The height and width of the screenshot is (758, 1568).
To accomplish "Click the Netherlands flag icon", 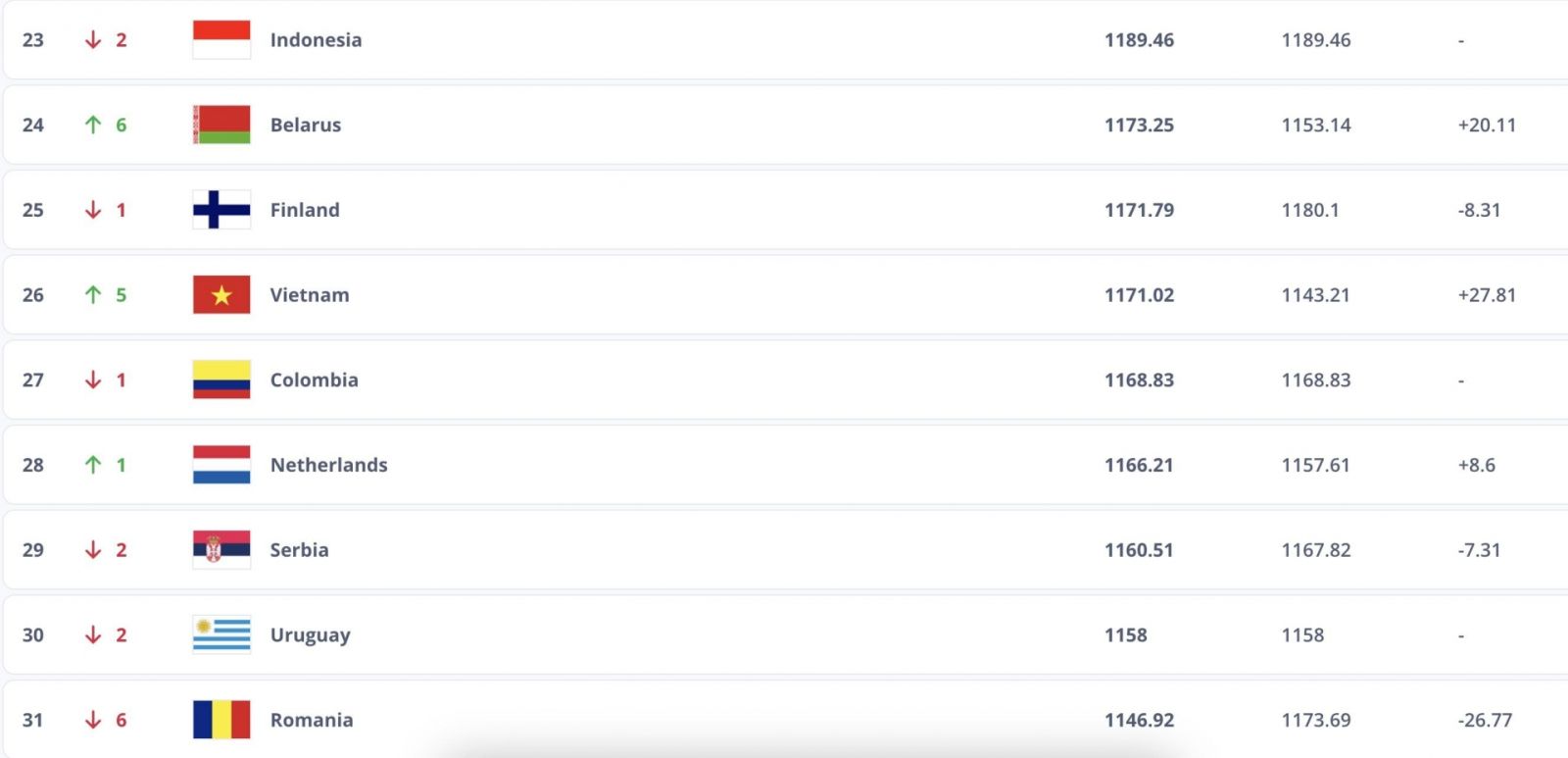I will tap(221, 465).
